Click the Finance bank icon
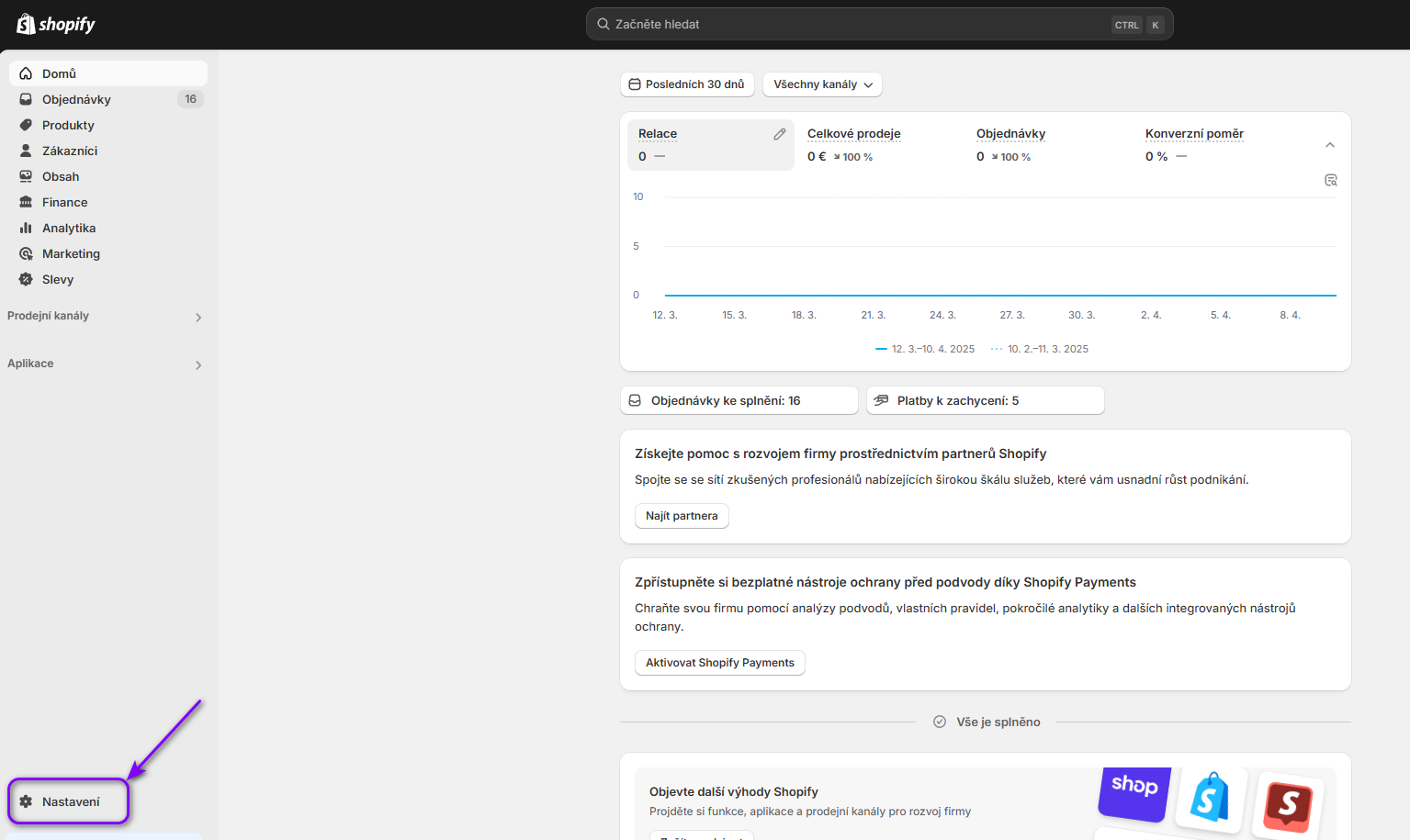Screen dimensions: 1410x840 pos(26,202)
